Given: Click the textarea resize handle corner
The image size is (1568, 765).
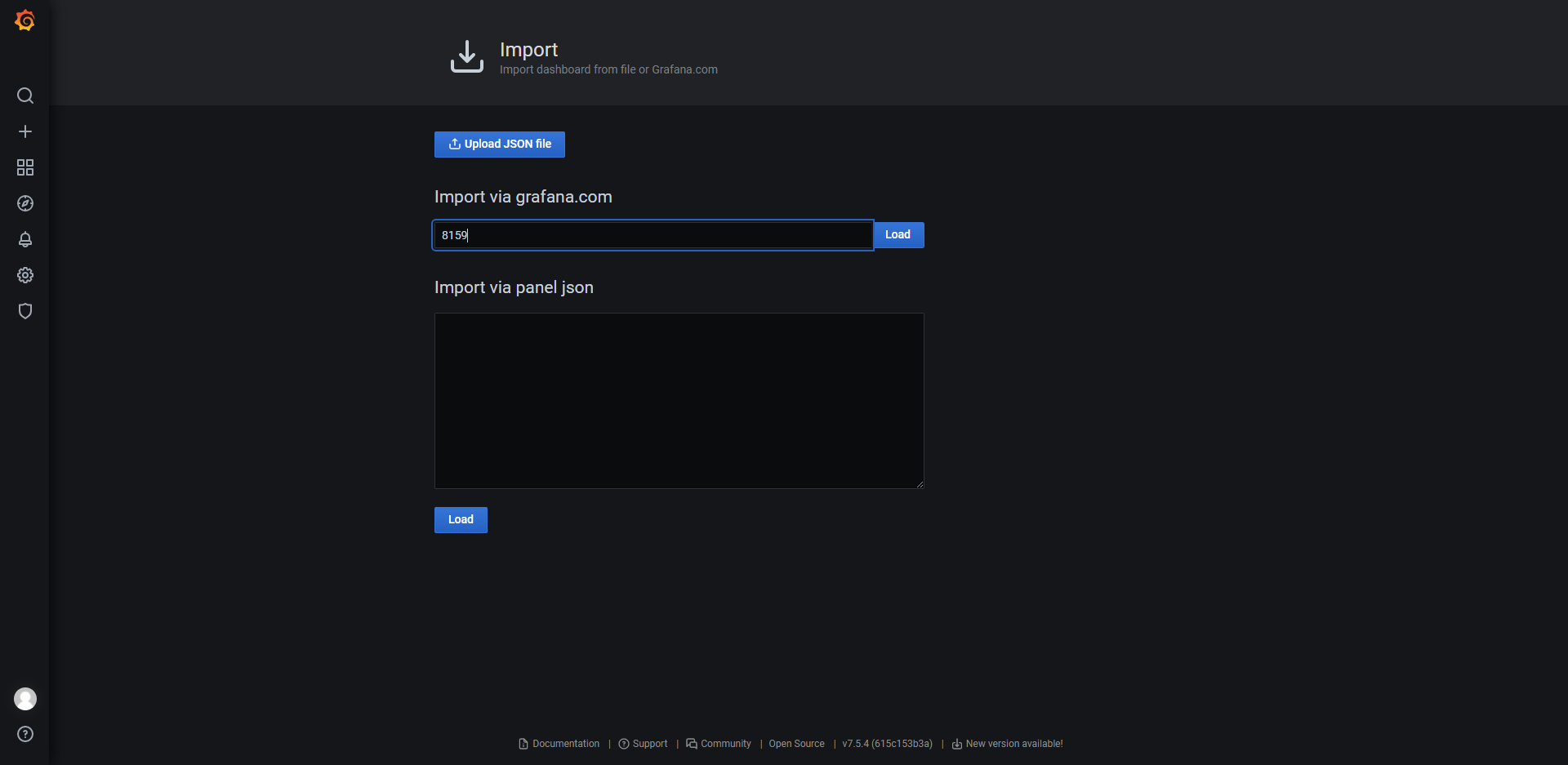Looking at the screenshot, I should coord(920,484).
